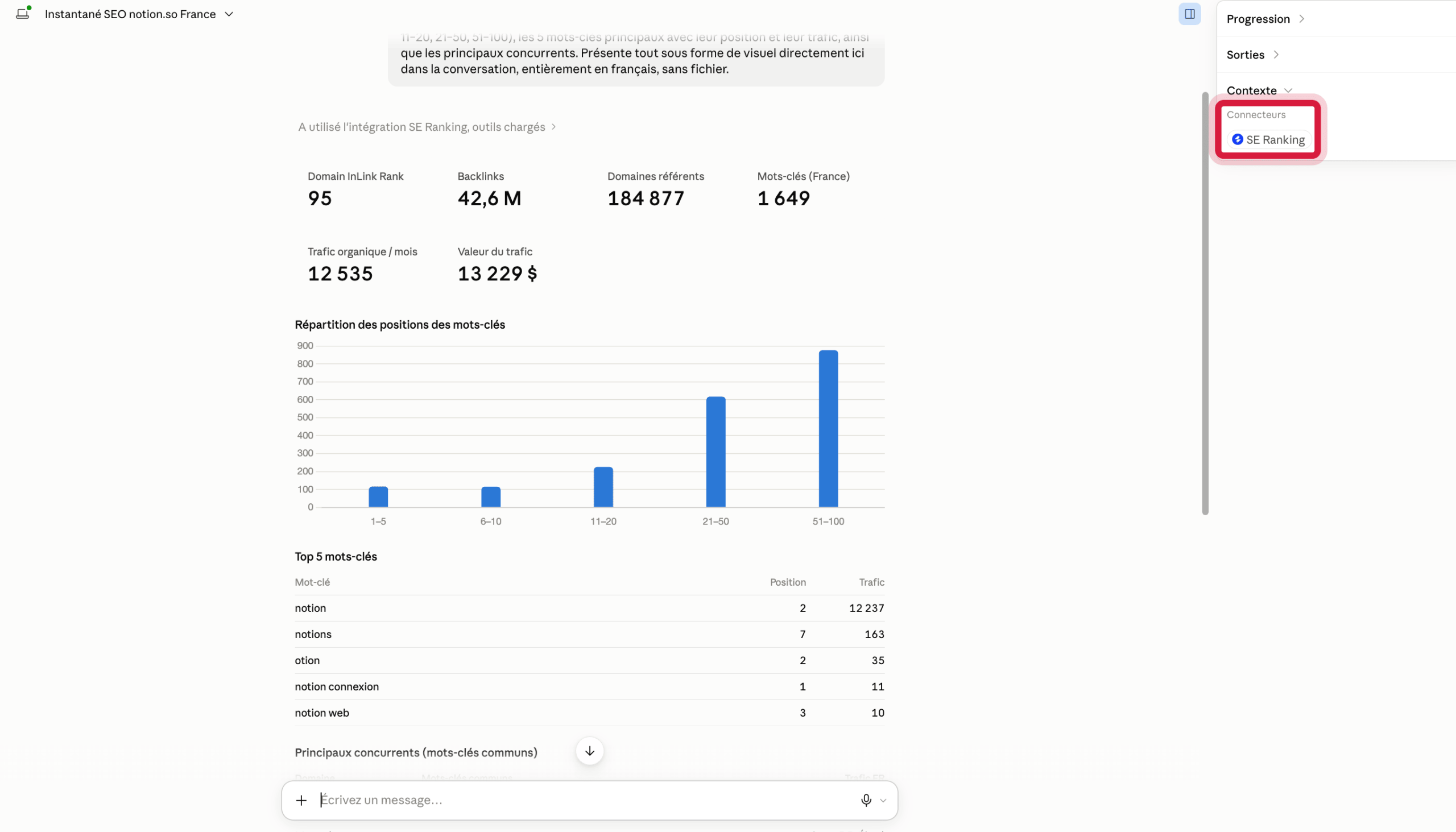Click the 1–5 chart bar
Screen dimensions: 1456x832
[378, 496]
